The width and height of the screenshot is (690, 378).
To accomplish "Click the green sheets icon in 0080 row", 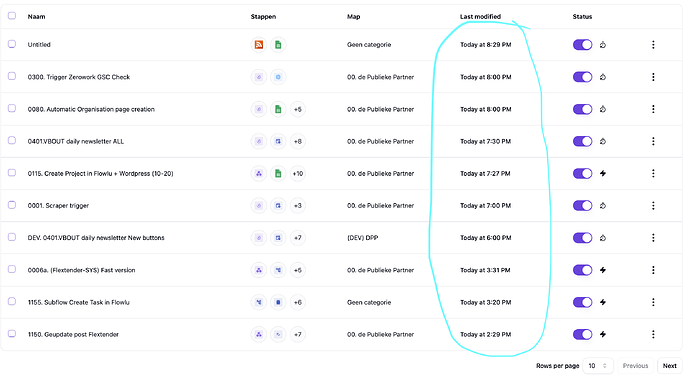I will tap(278, 109).
